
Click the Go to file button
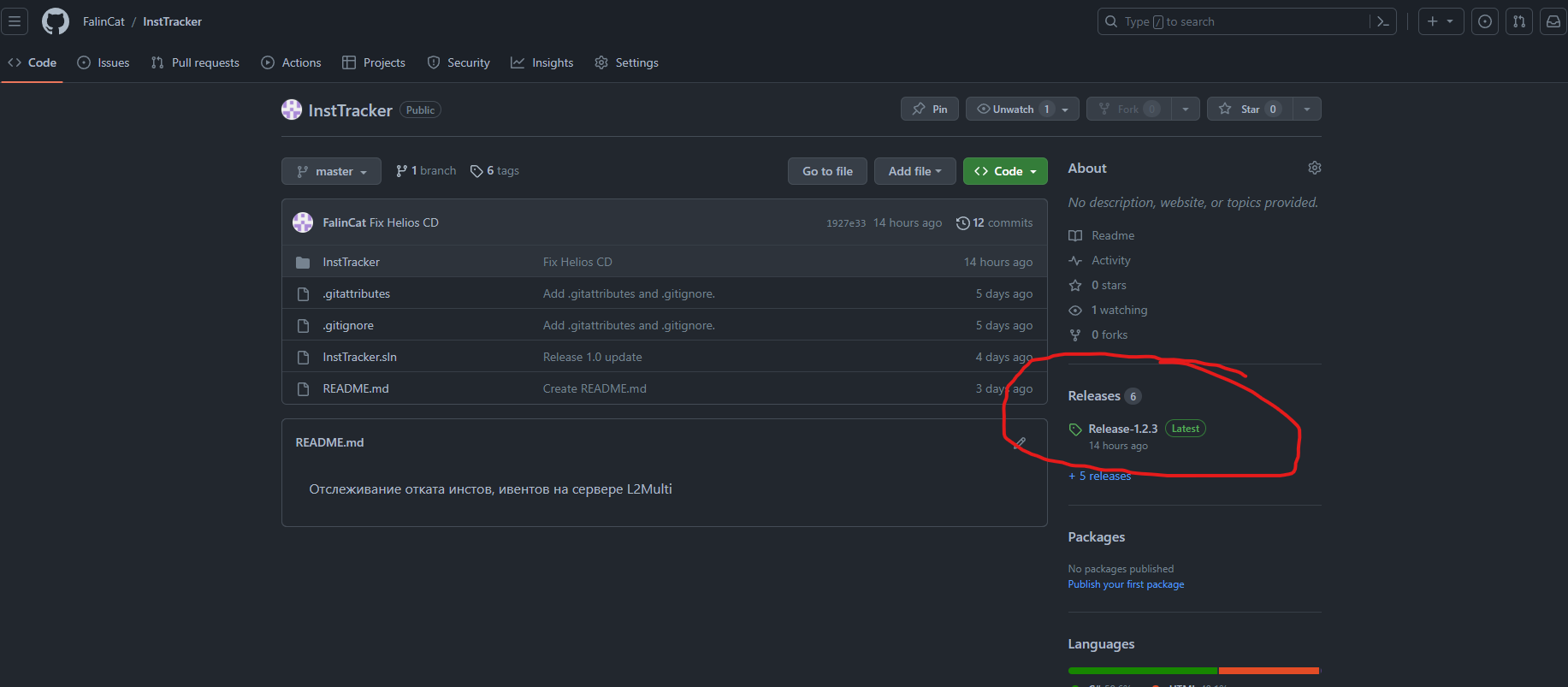(x=827, y=172)
